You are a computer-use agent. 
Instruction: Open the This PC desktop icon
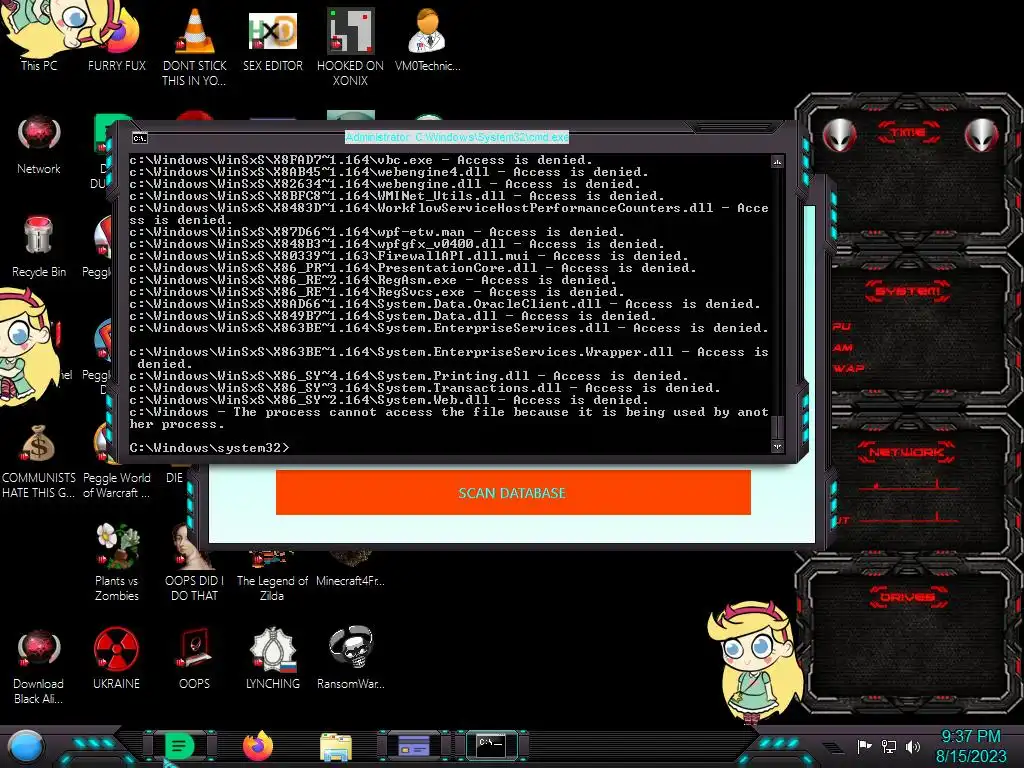(x=38, y=38)
